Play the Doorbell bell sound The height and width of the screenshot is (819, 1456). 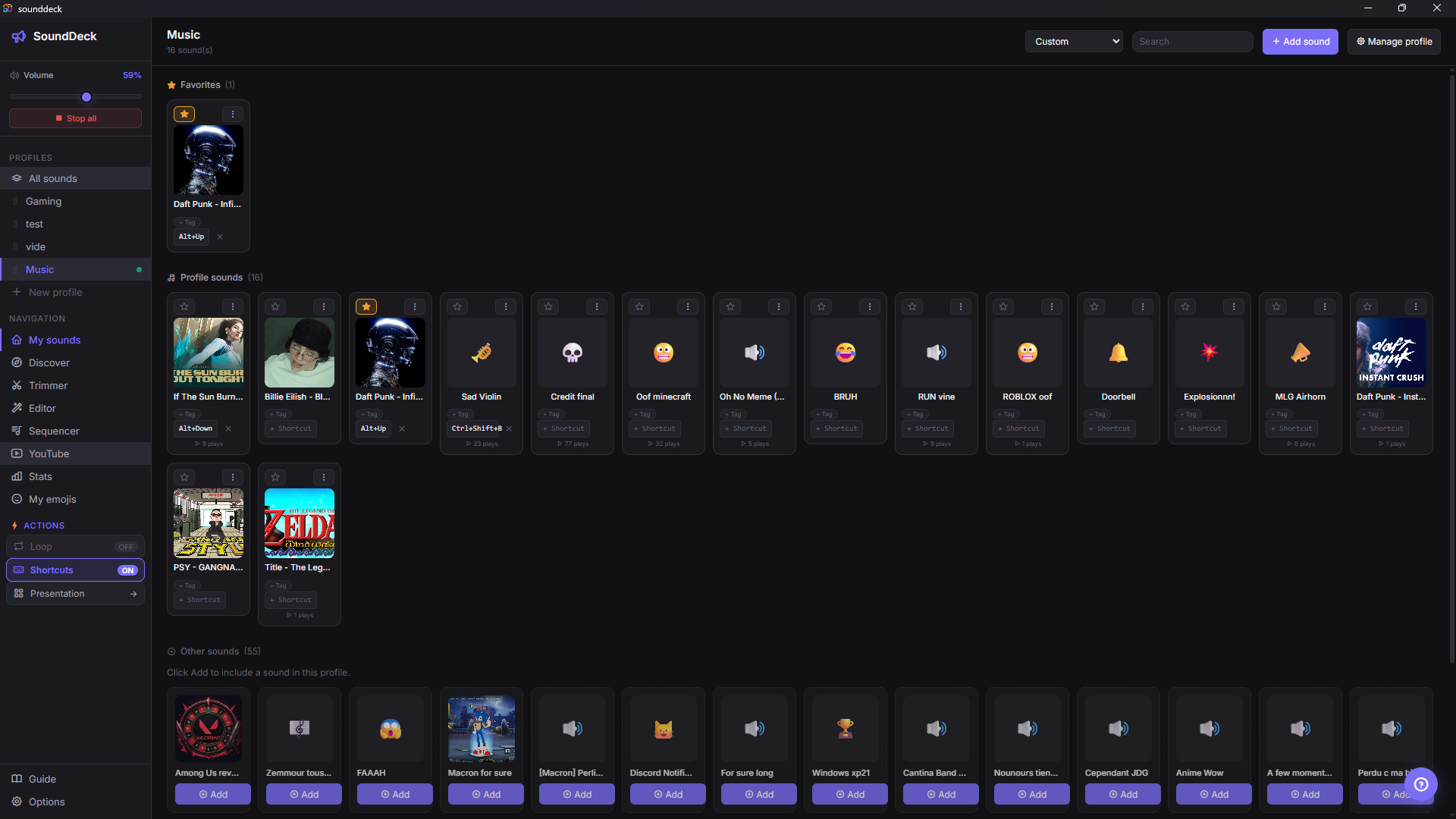[1119, 353]
